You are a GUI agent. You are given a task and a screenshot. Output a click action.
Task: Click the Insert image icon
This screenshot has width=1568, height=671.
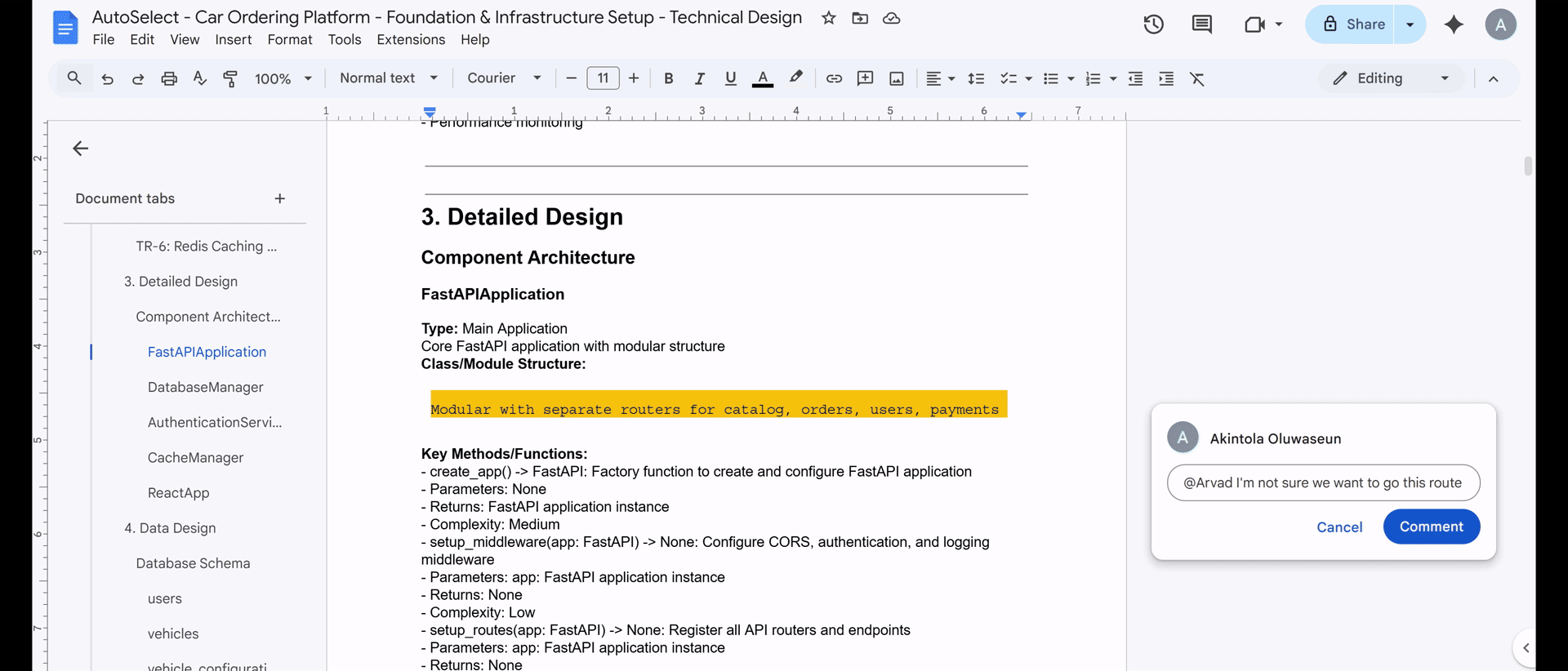tap(897, 78)
